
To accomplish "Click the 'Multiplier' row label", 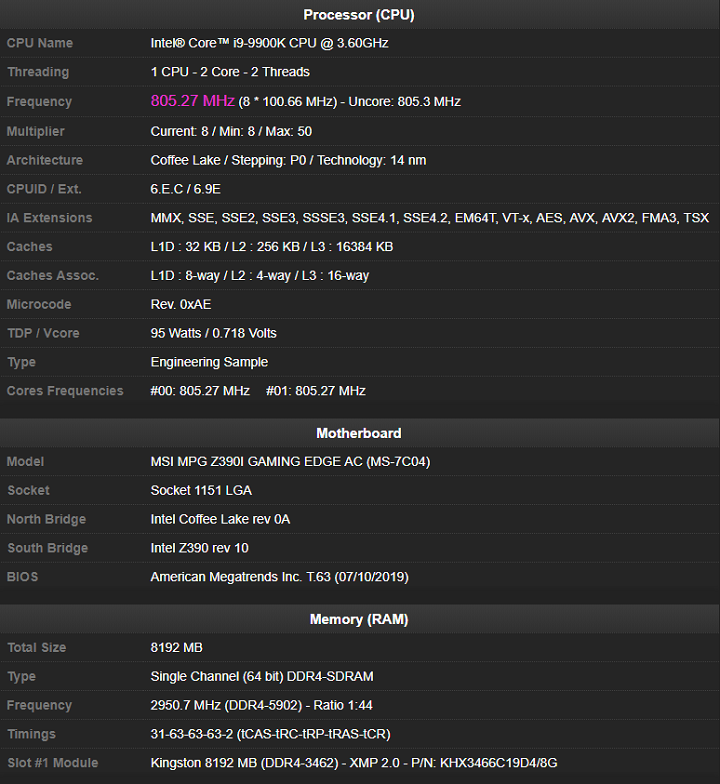I will pyautogui.click(x=36, y=132).
